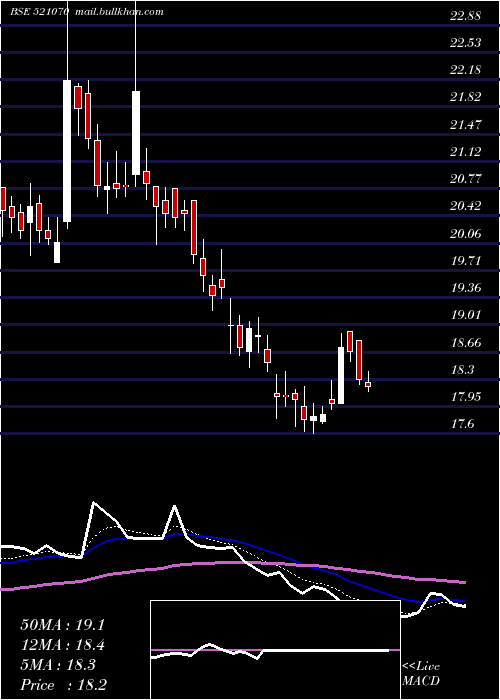Viewport: 500px width, 700px height.
Task: Click the 22.18 price axis label
Action: pos(465,70)
